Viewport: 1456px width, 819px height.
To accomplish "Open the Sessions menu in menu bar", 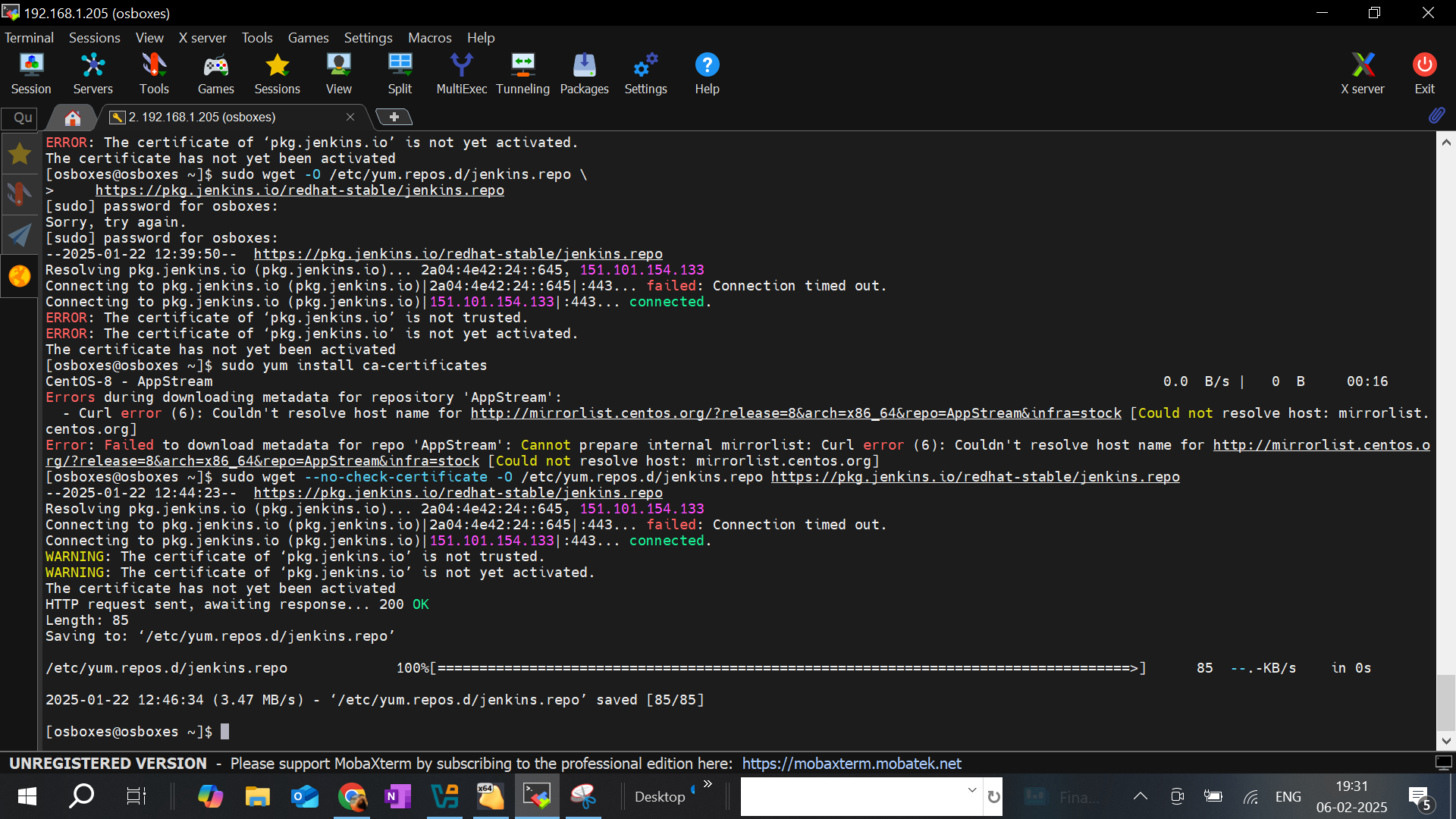I will click(x=94, y=38).
